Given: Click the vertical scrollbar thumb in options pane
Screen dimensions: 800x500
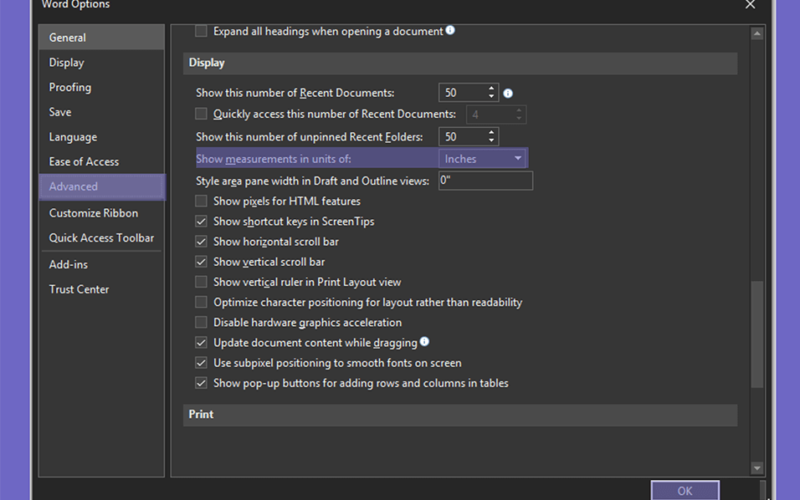Looking at the screenshot, I should (x=757, y=334).
